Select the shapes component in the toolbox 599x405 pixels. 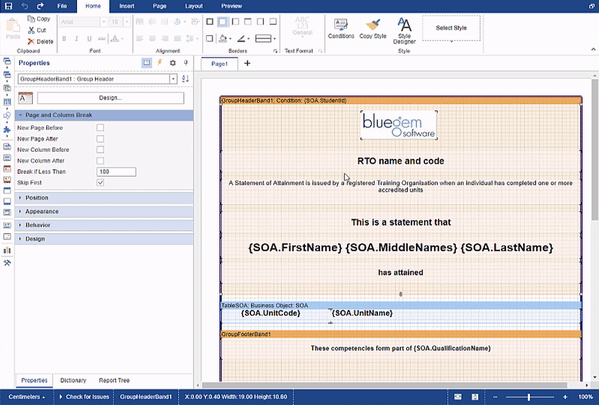(7, 116)
